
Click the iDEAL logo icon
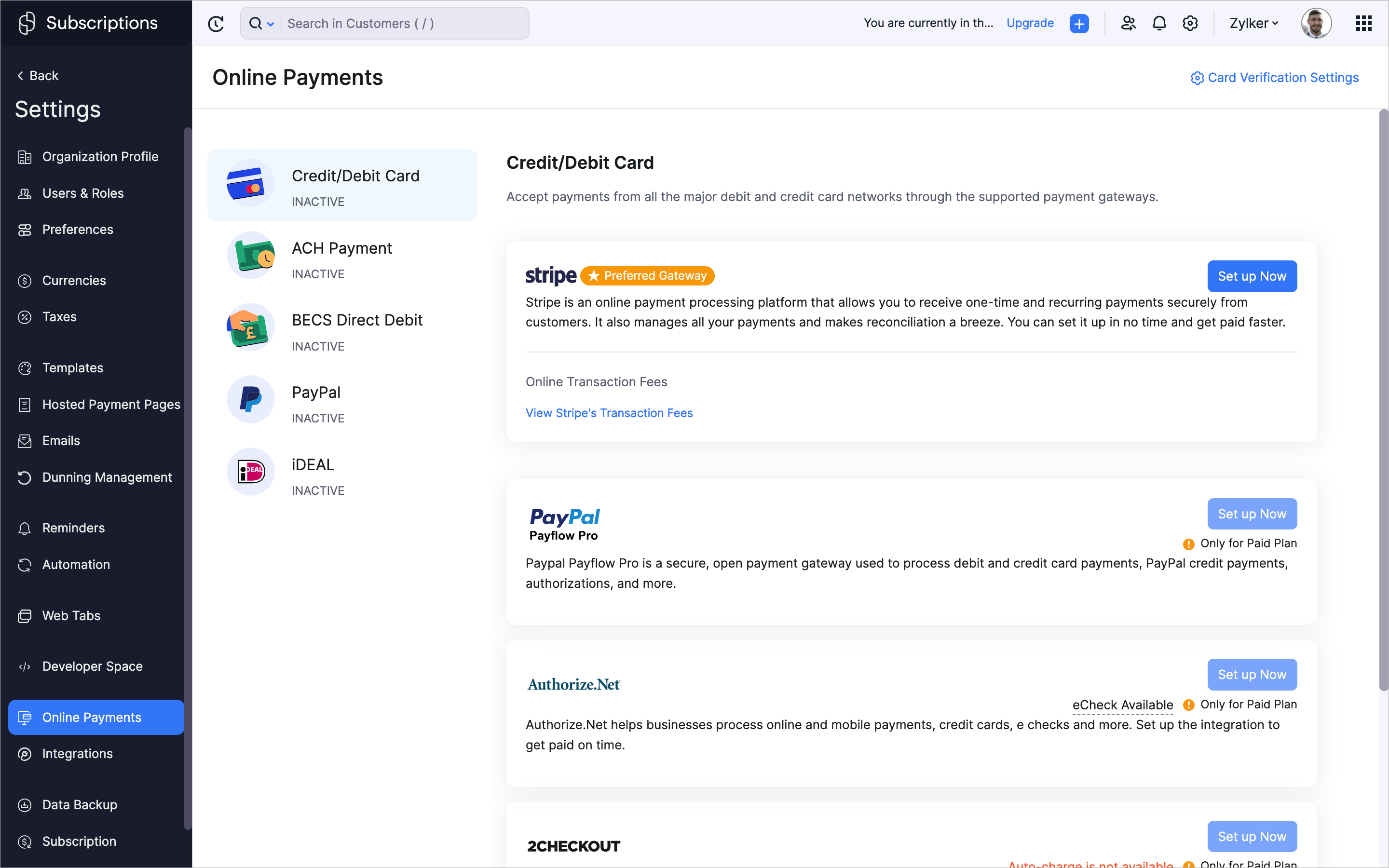(251, 471)
